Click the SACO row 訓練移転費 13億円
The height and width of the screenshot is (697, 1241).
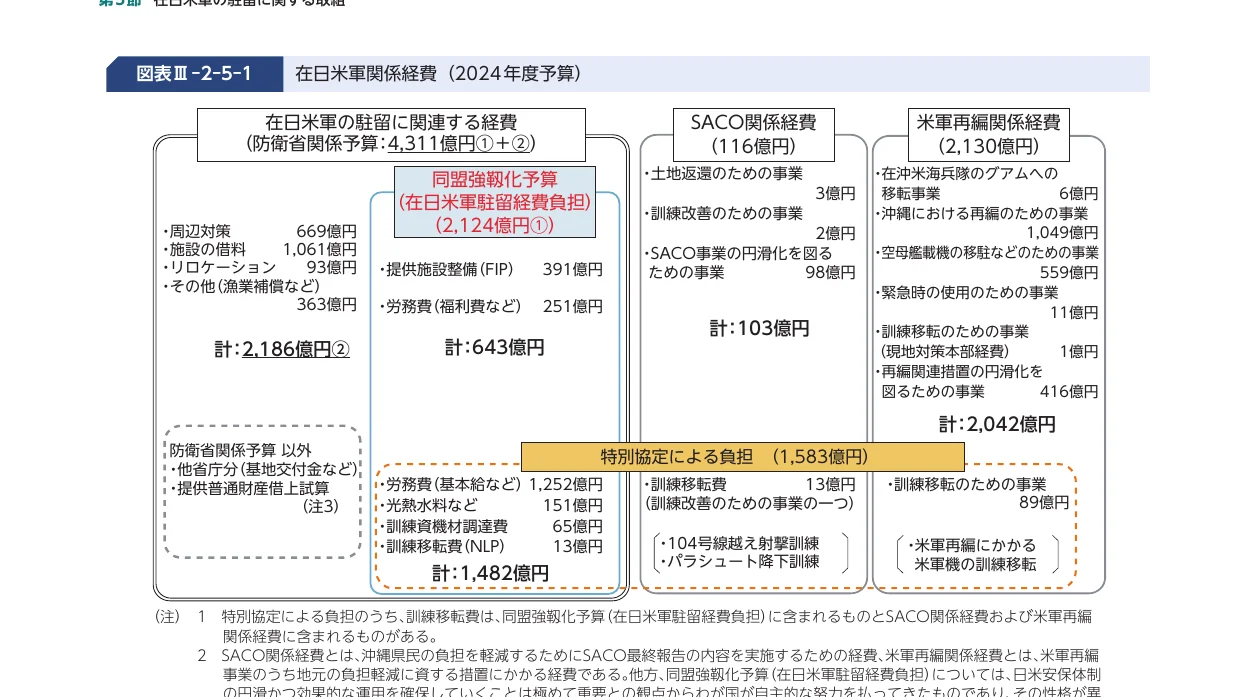tap(750, 484)
